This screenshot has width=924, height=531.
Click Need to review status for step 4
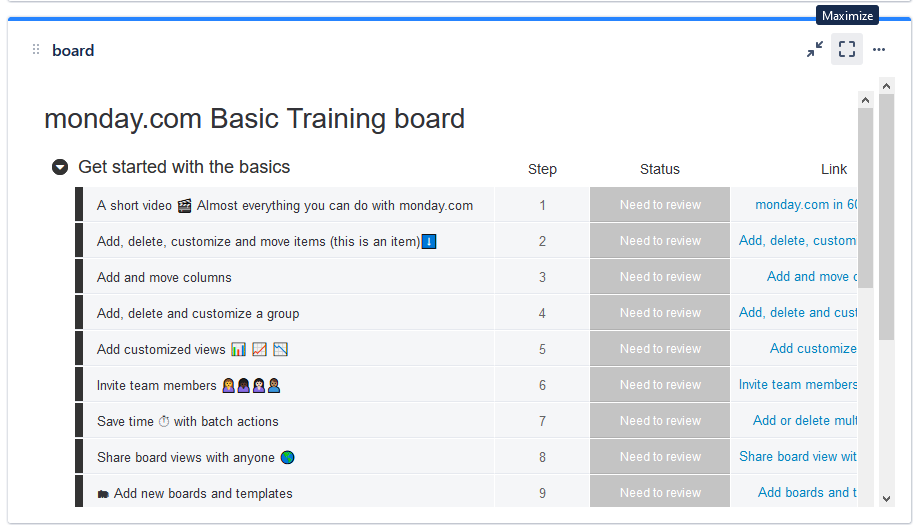click(660, 312)
